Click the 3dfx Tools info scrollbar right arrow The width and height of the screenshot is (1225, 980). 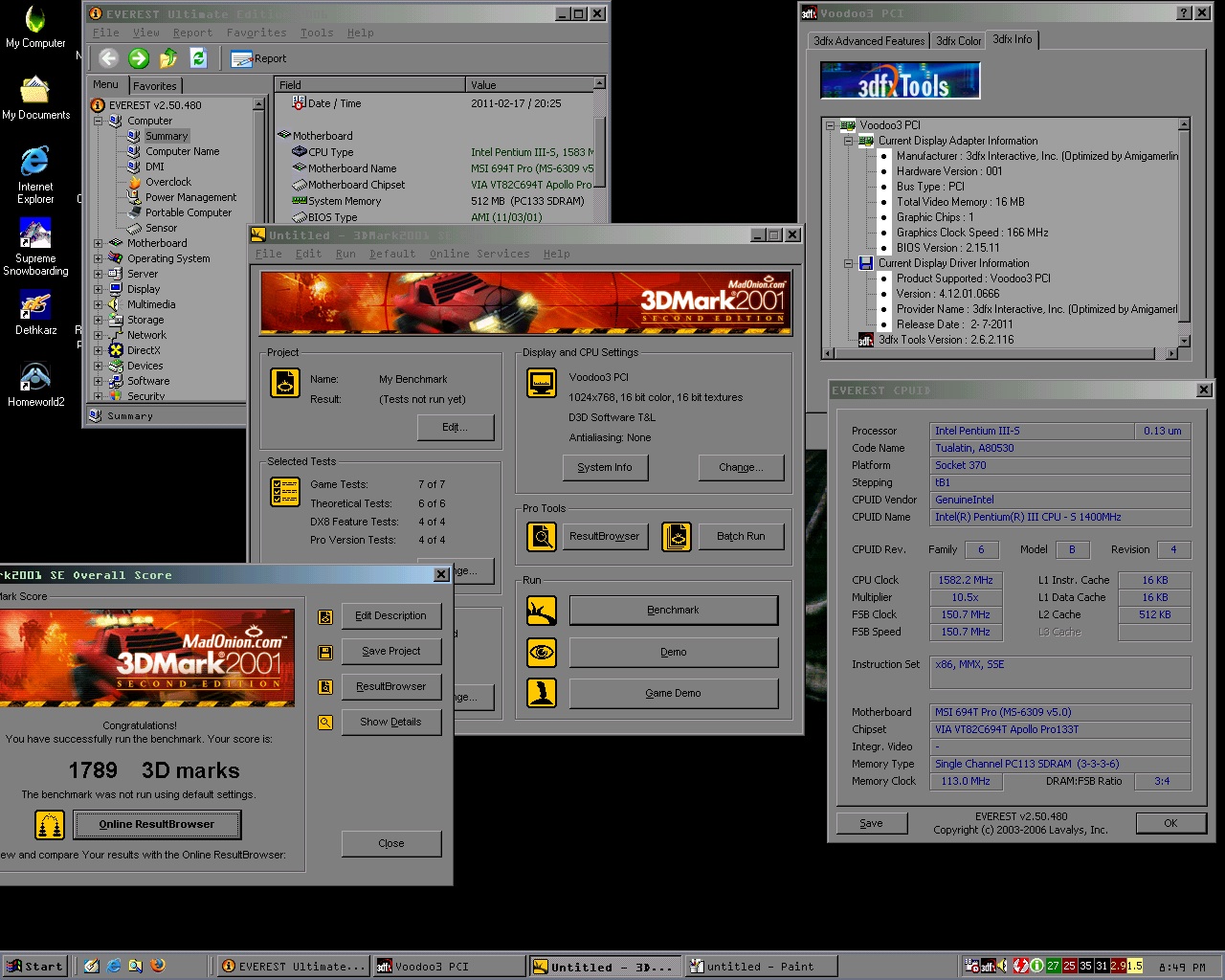point(1172,353)
